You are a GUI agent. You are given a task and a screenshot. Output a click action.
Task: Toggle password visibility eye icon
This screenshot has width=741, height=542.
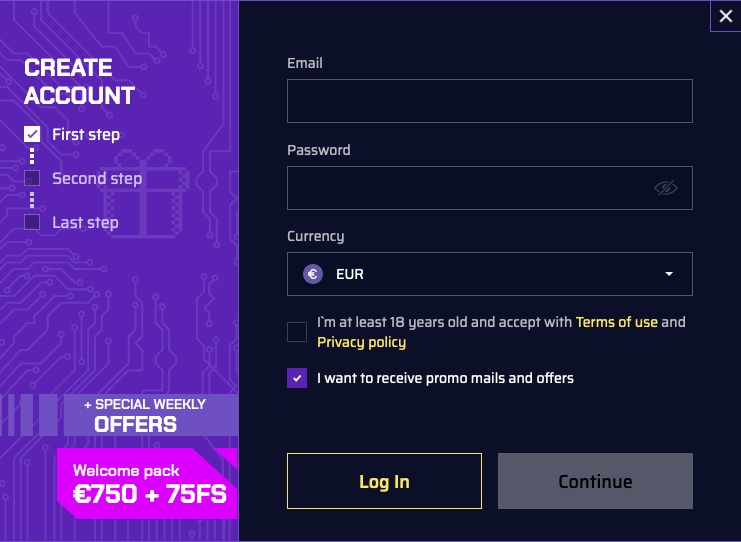[666, 188]
